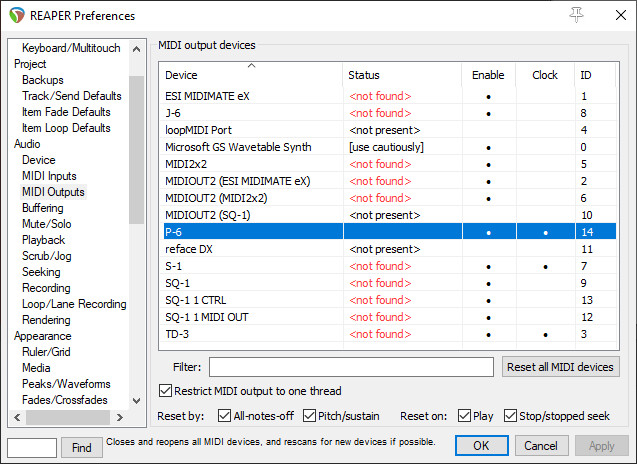Open Audio Device page
The width and height of the screenshot is (637, 464).
pyautogui.click(x=39, y=160)
